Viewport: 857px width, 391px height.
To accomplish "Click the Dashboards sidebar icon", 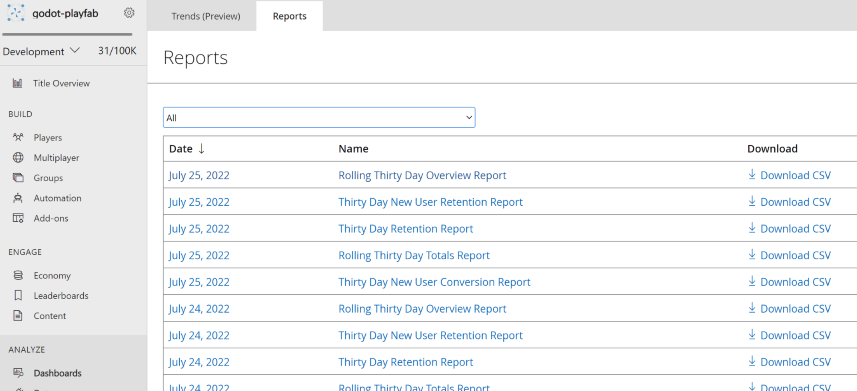I will click(x=18, y=373).
